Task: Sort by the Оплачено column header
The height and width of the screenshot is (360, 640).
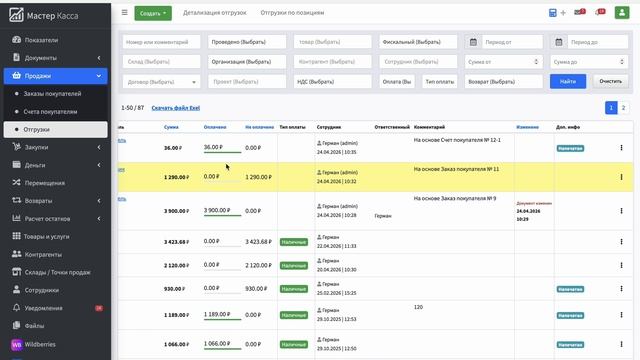Action: (x=215, y=127)
